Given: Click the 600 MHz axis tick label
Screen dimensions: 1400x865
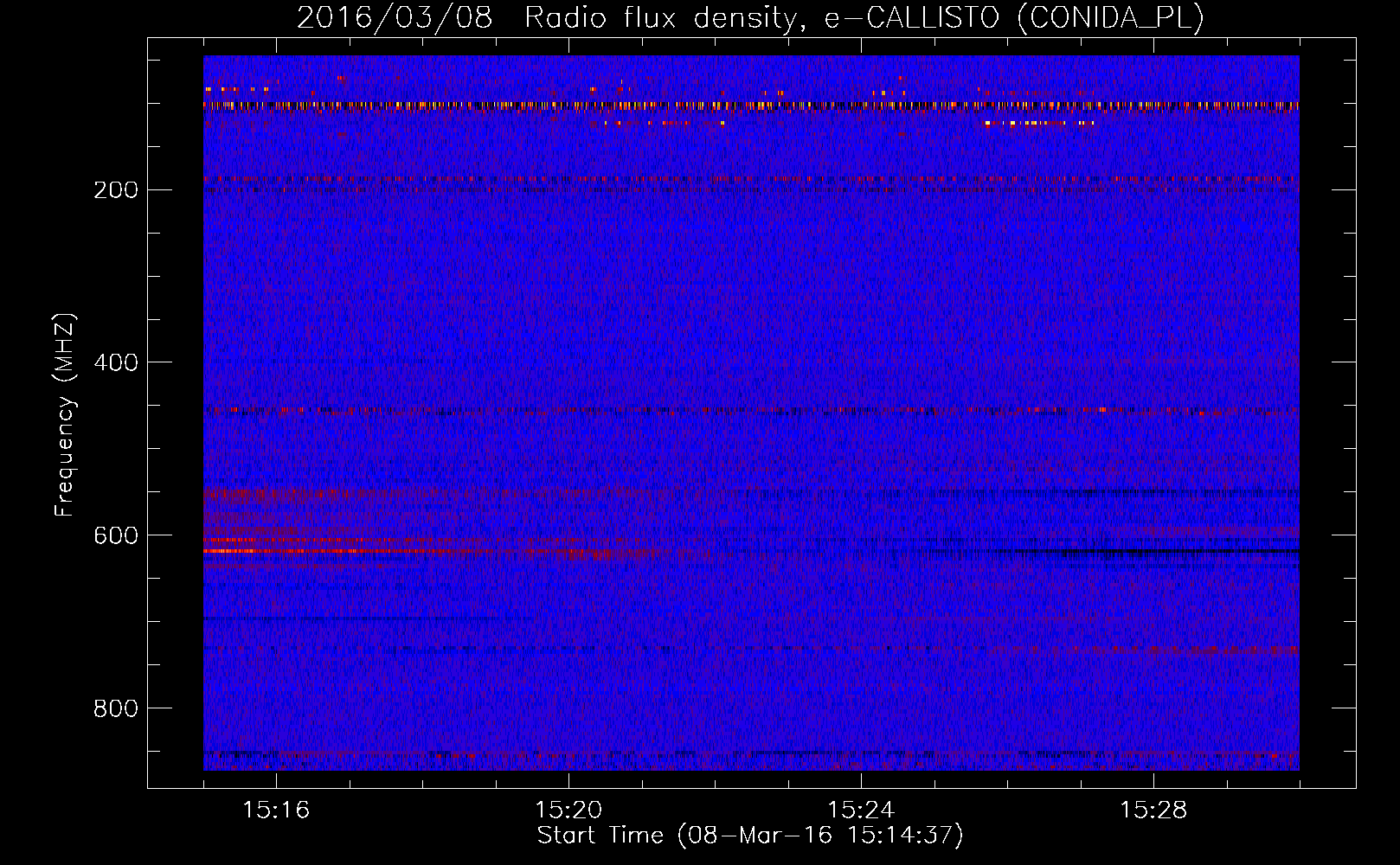Looking at the screenshot, I should click(116, 536).
